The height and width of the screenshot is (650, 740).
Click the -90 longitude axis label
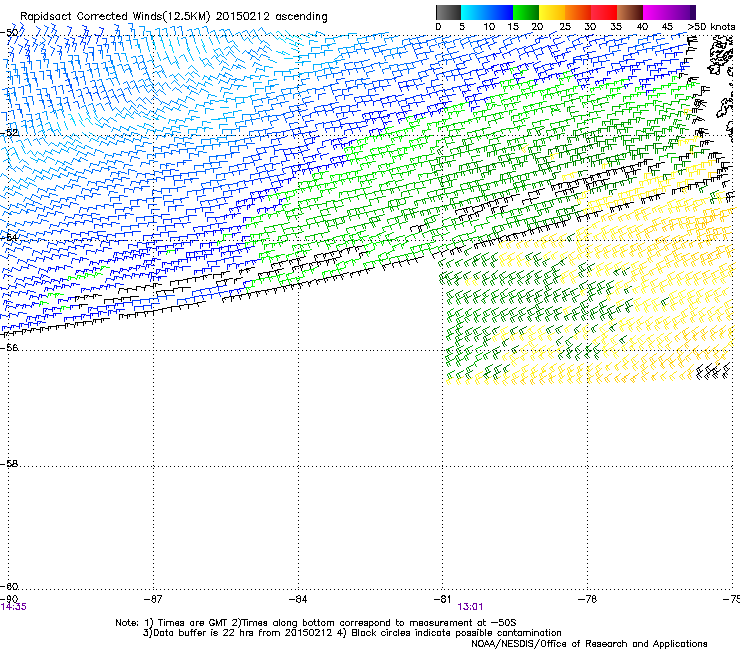point(9,599)
